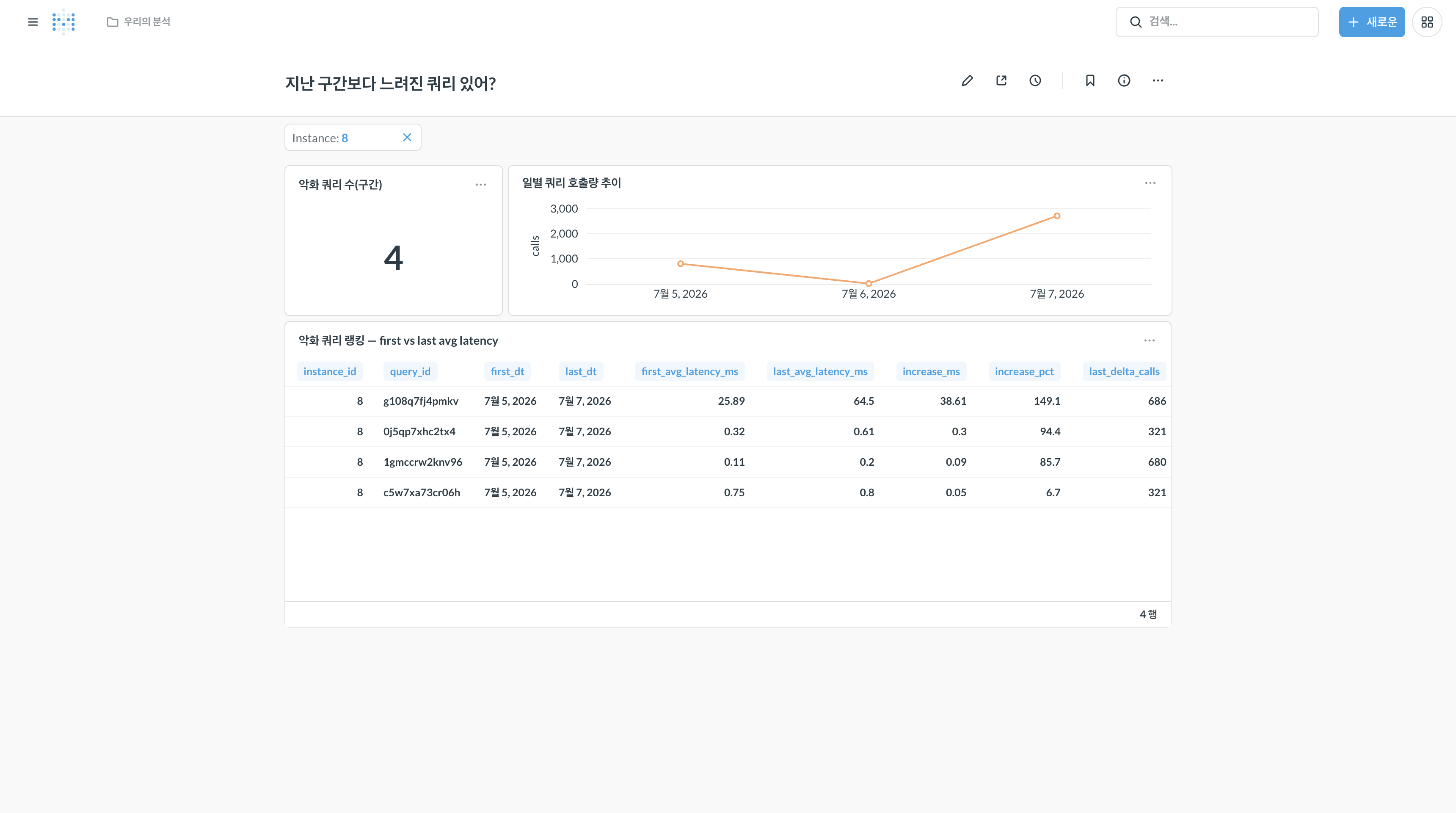Bookmark this dashboard

click(1090, 81)
